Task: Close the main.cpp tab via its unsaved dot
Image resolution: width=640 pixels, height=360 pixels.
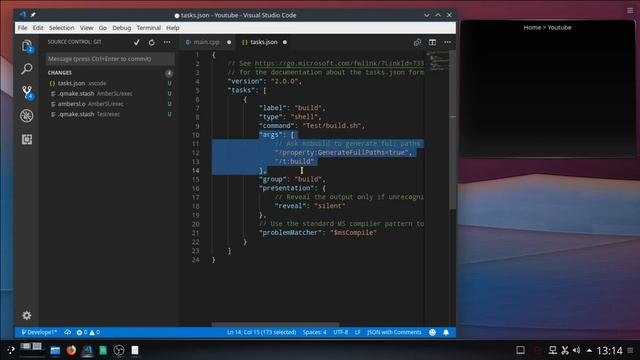Action: click(x=229, y=42)
